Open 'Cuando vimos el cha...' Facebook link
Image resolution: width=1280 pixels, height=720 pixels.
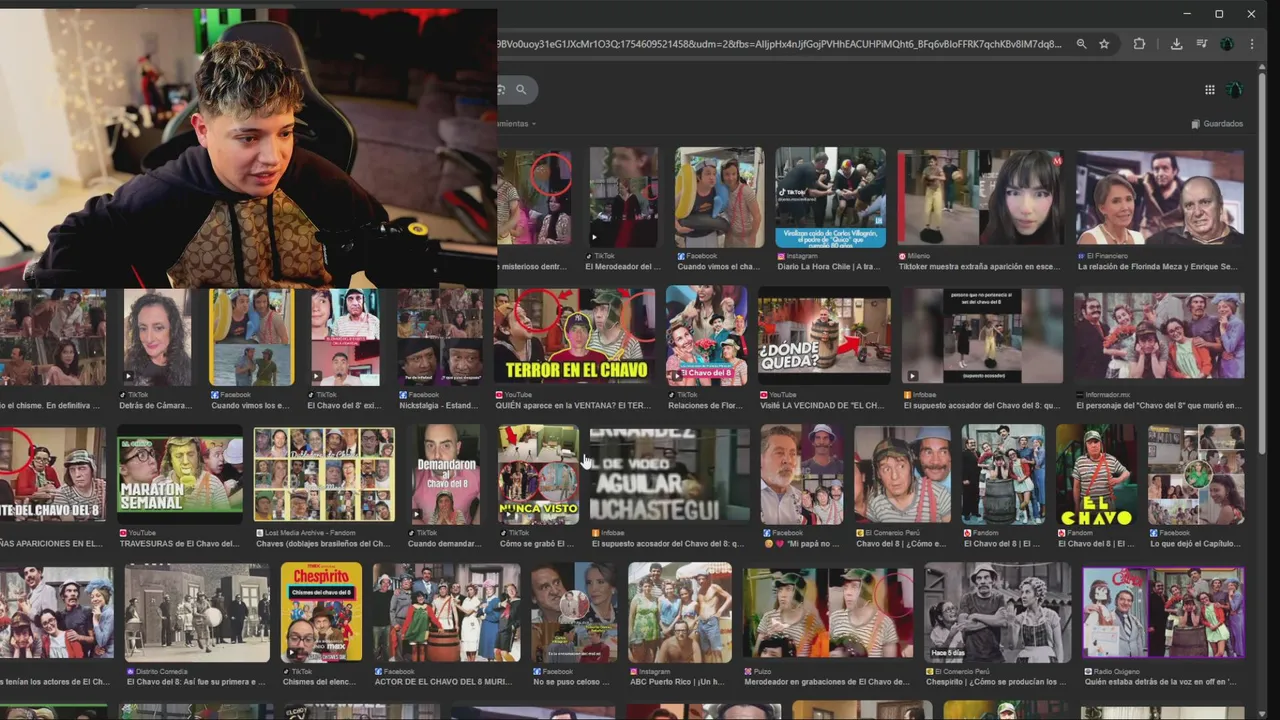point(719,267)
